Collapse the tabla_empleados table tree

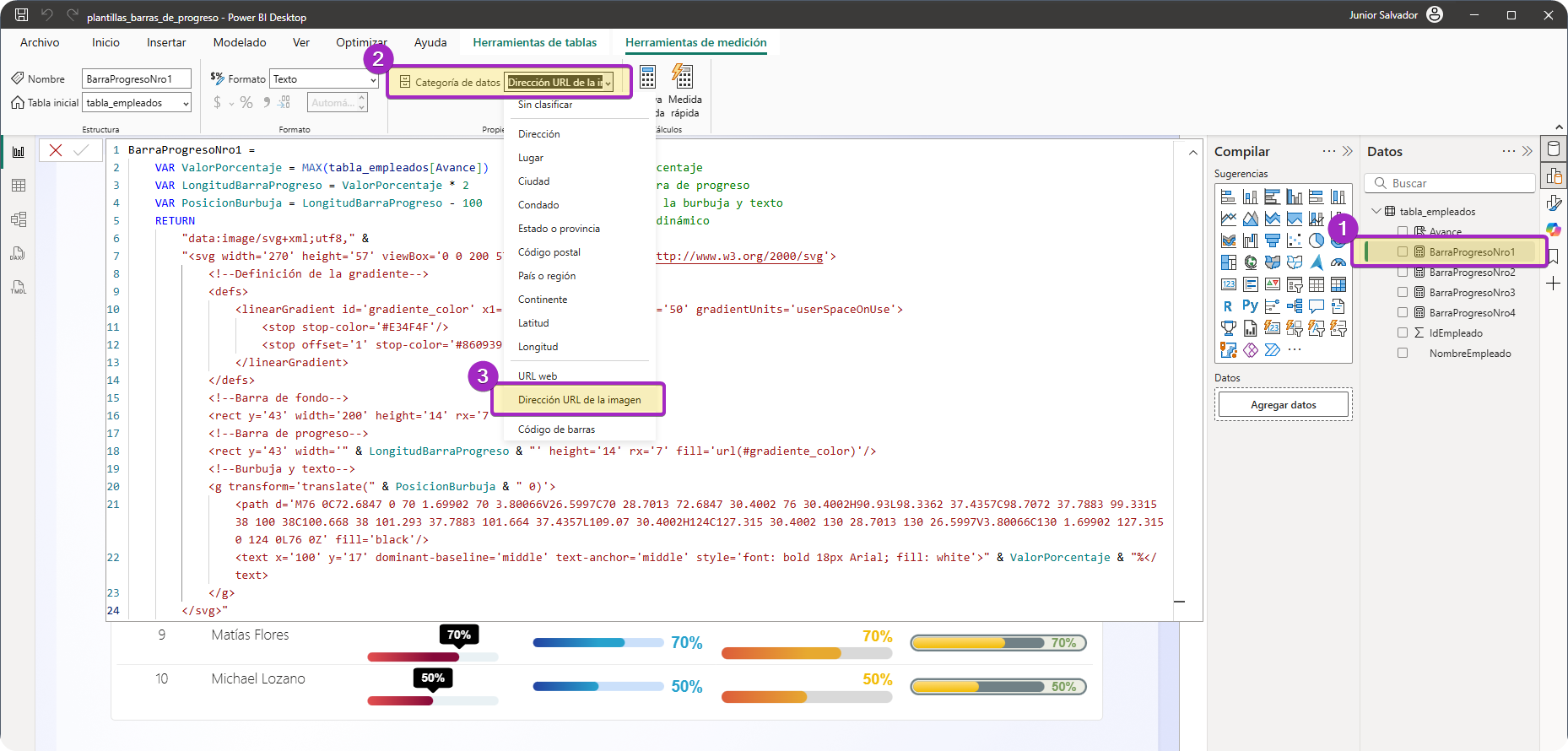(x=1376, y=211)
